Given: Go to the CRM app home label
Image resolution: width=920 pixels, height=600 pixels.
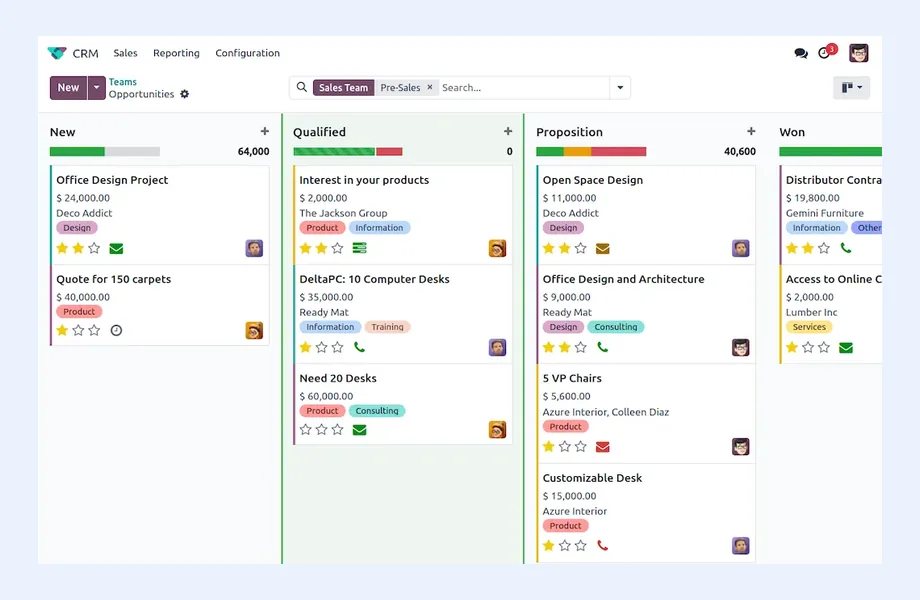Looking at the screenshot, I should tap(86, 53).
